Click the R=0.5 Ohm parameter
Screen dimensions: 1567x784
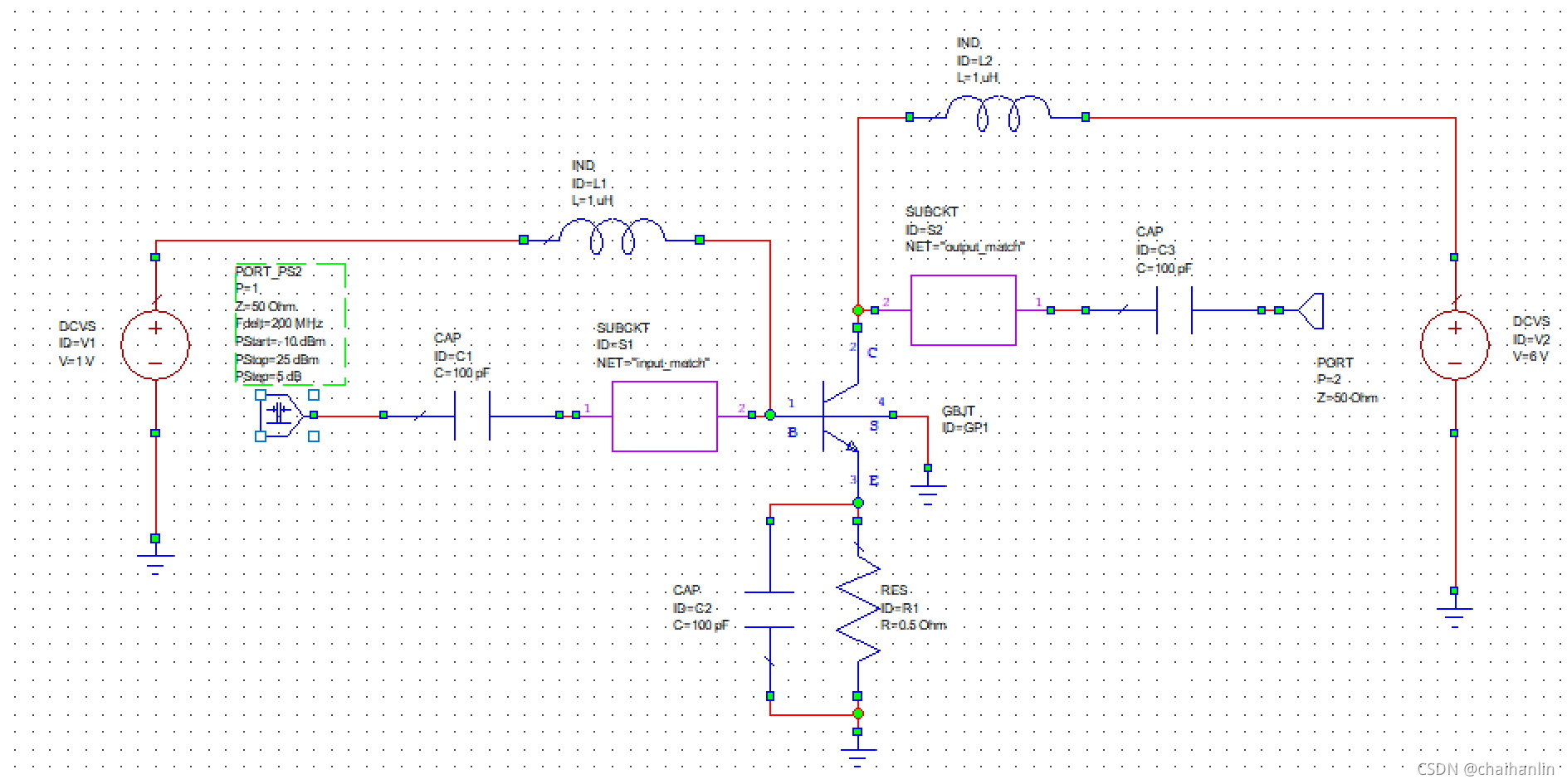click(x=913, y=626)
